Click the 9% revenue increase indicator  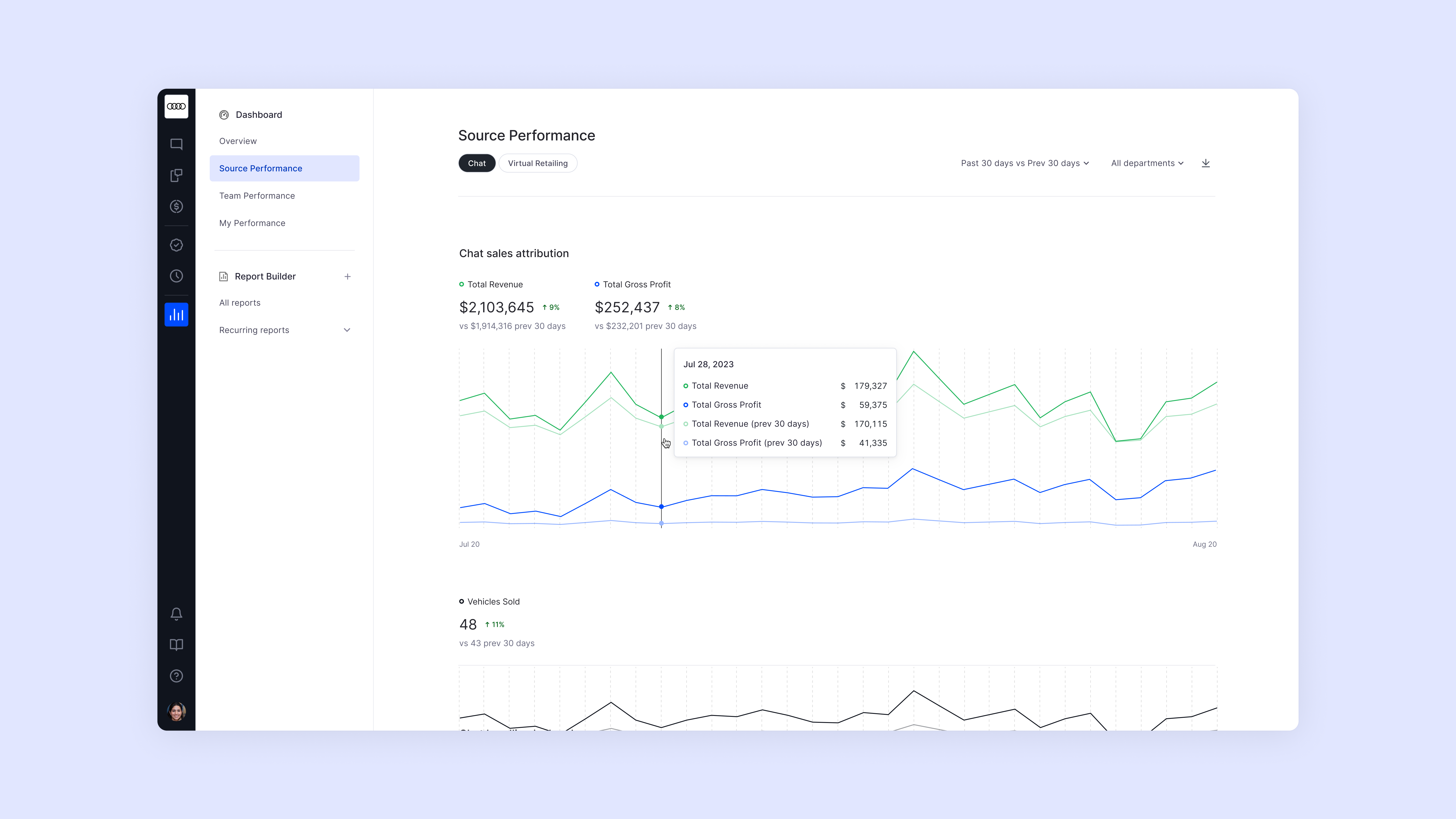tap(551, 308)
